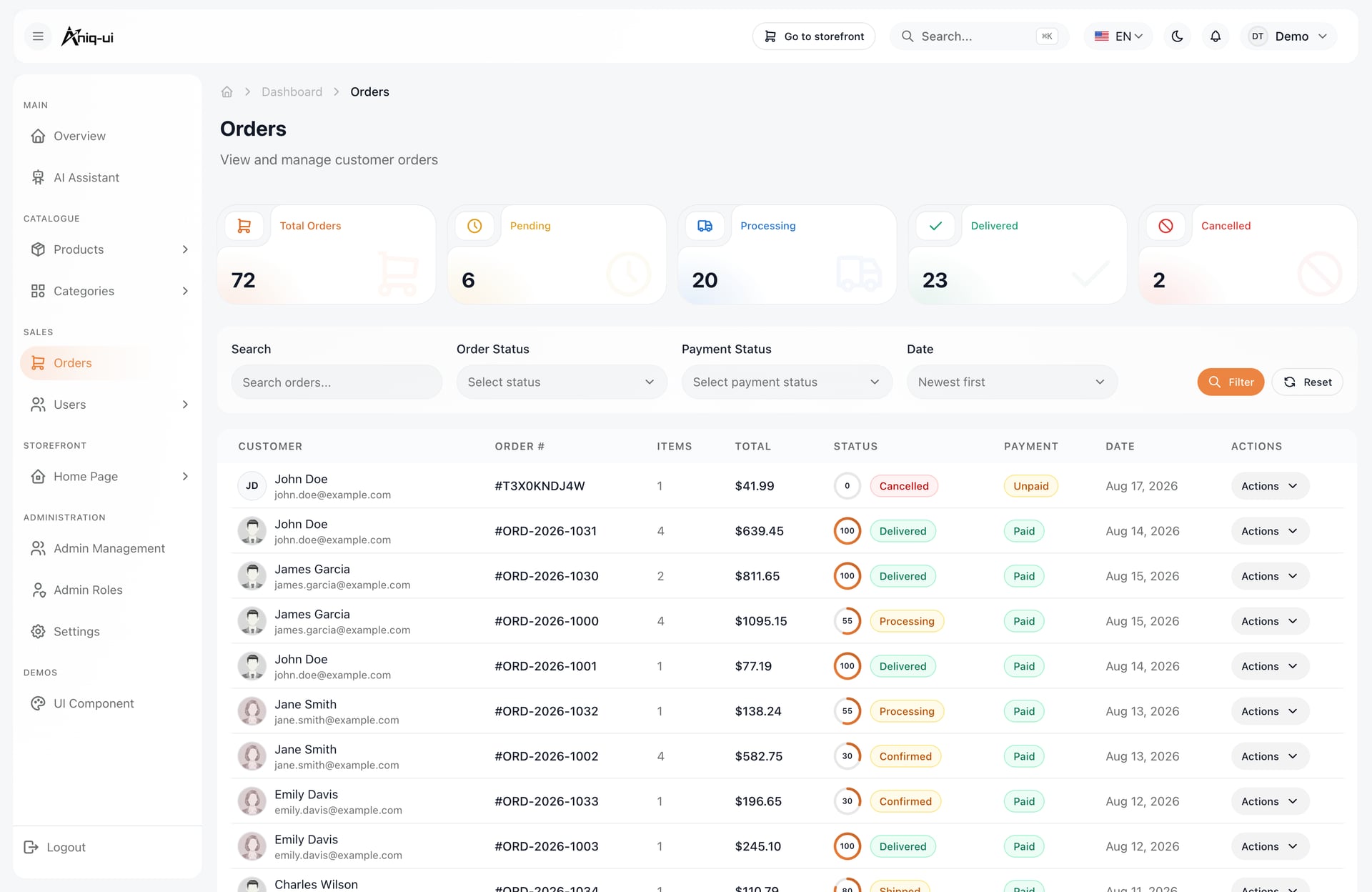Viewport: 1372px width, 892px height.
Task: Select Orders in the sidebar
Action: point(107,363)
